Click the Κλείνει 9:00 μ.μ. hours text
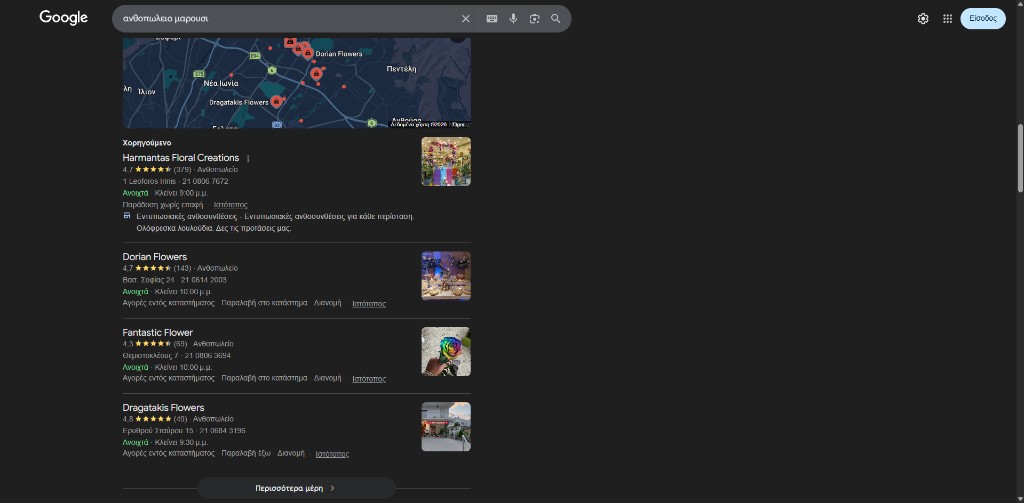 point(182,193)
